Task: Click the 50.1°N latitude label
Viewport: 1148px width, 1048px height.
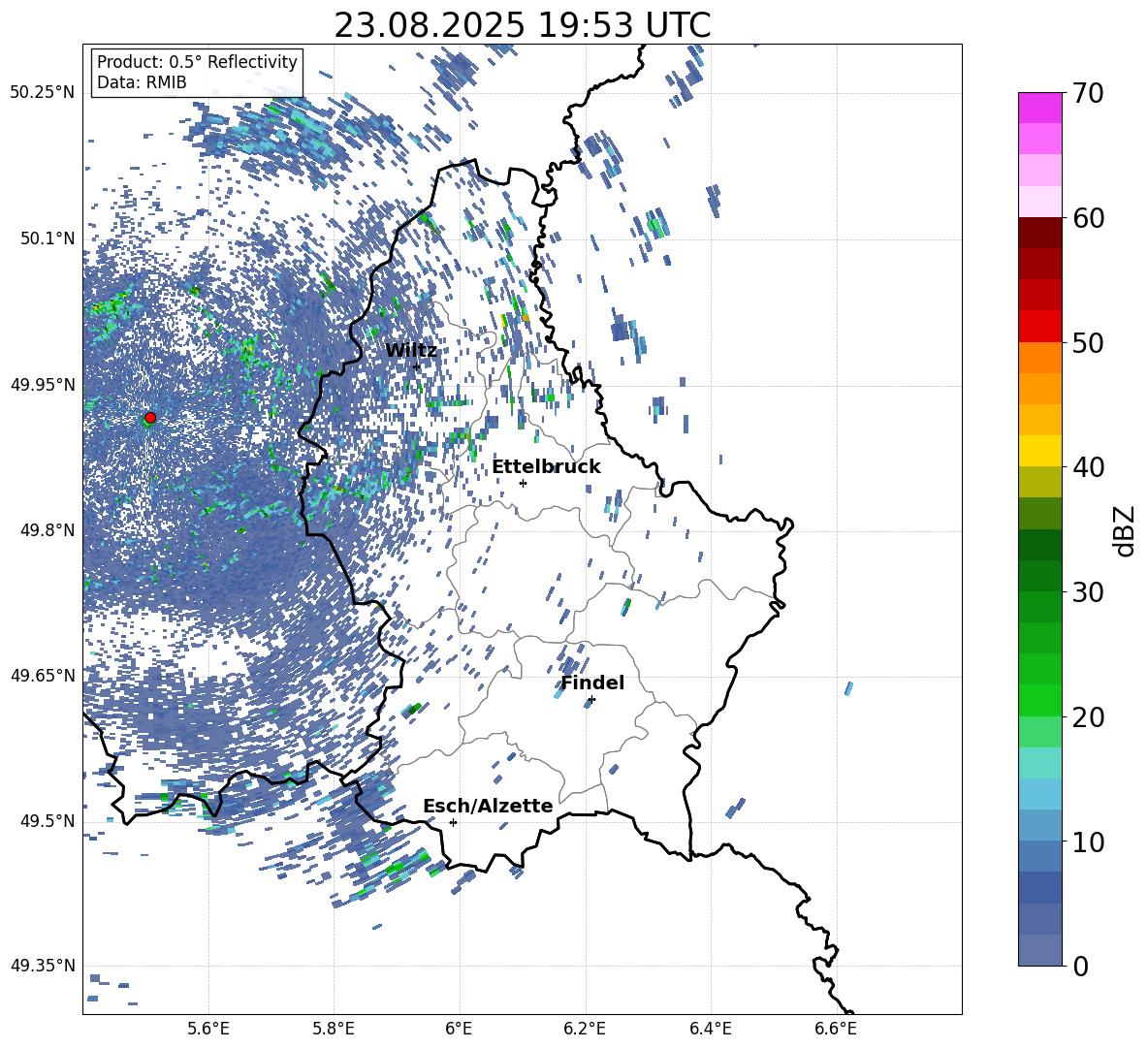Action: pyautogui.click(x=47, y=238)
